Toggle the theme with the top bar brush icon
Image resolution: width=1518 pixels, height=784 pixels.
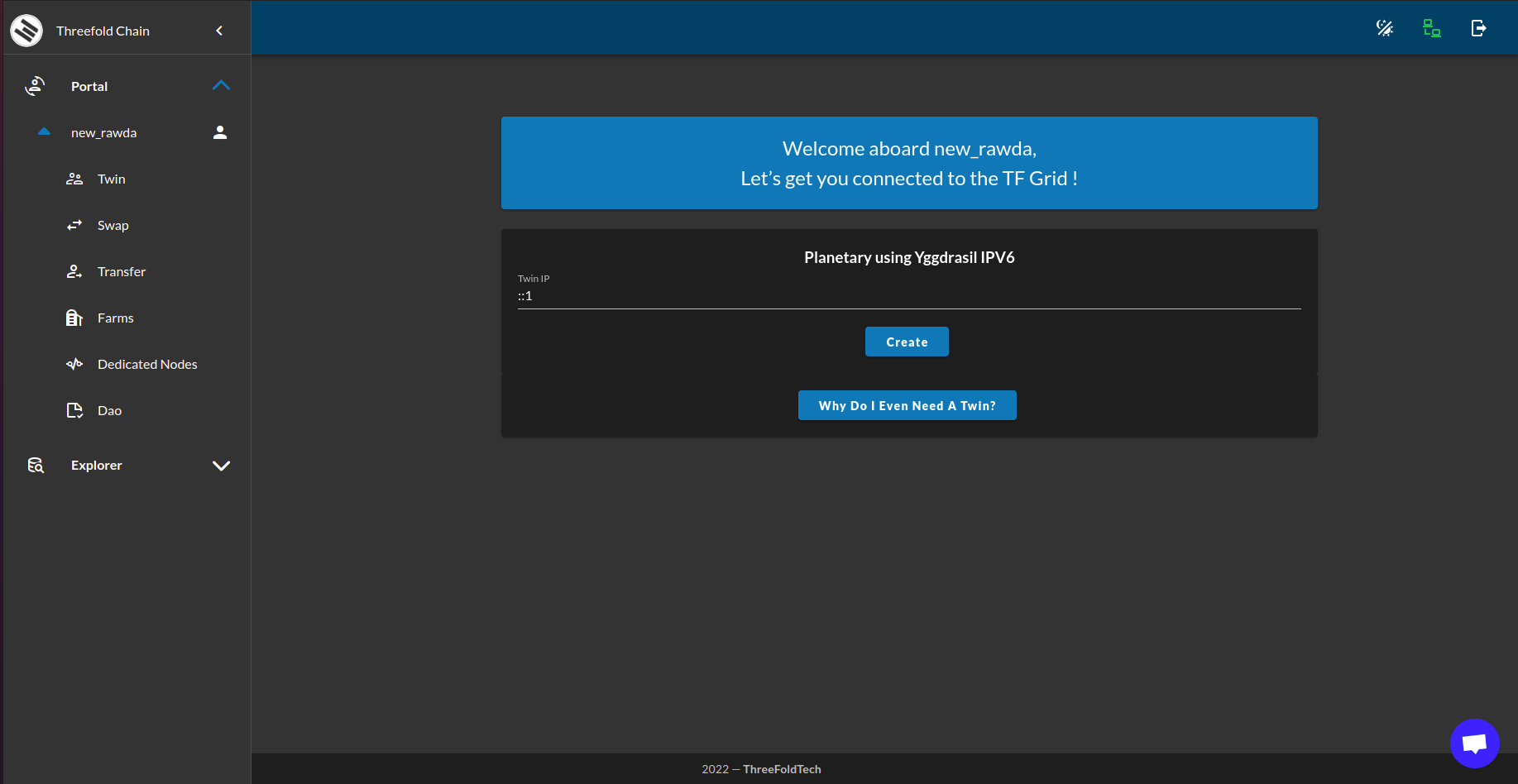point(1385,28)
